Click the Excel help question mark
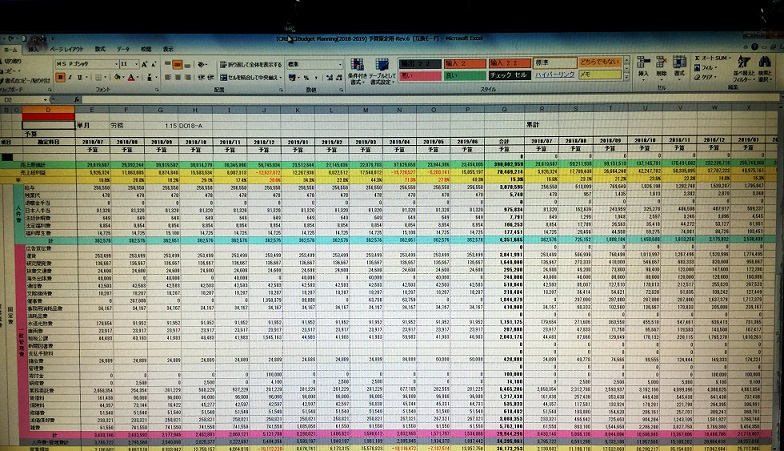The height and width of the screenshot is (451, 784). pos(754,46)
